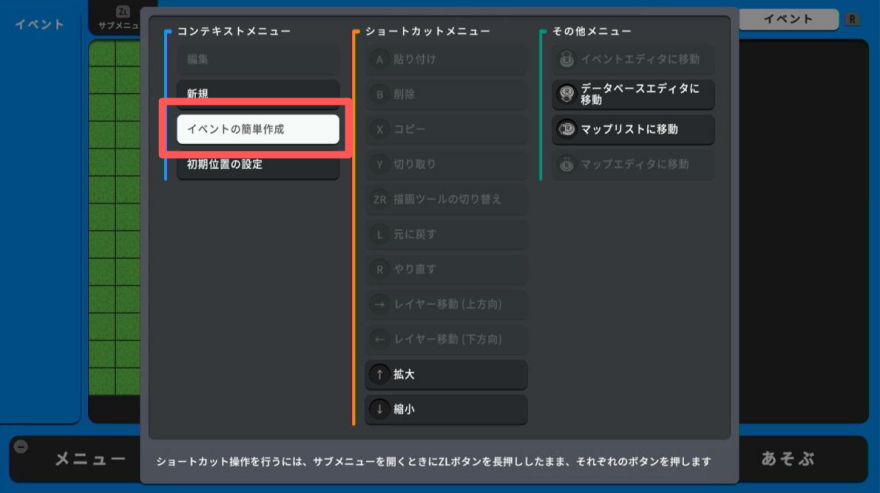The width and height of the screenshot is (880, 493).
Task: Click the イベントエディタに移動 label
Action: (x=640, y=59)
